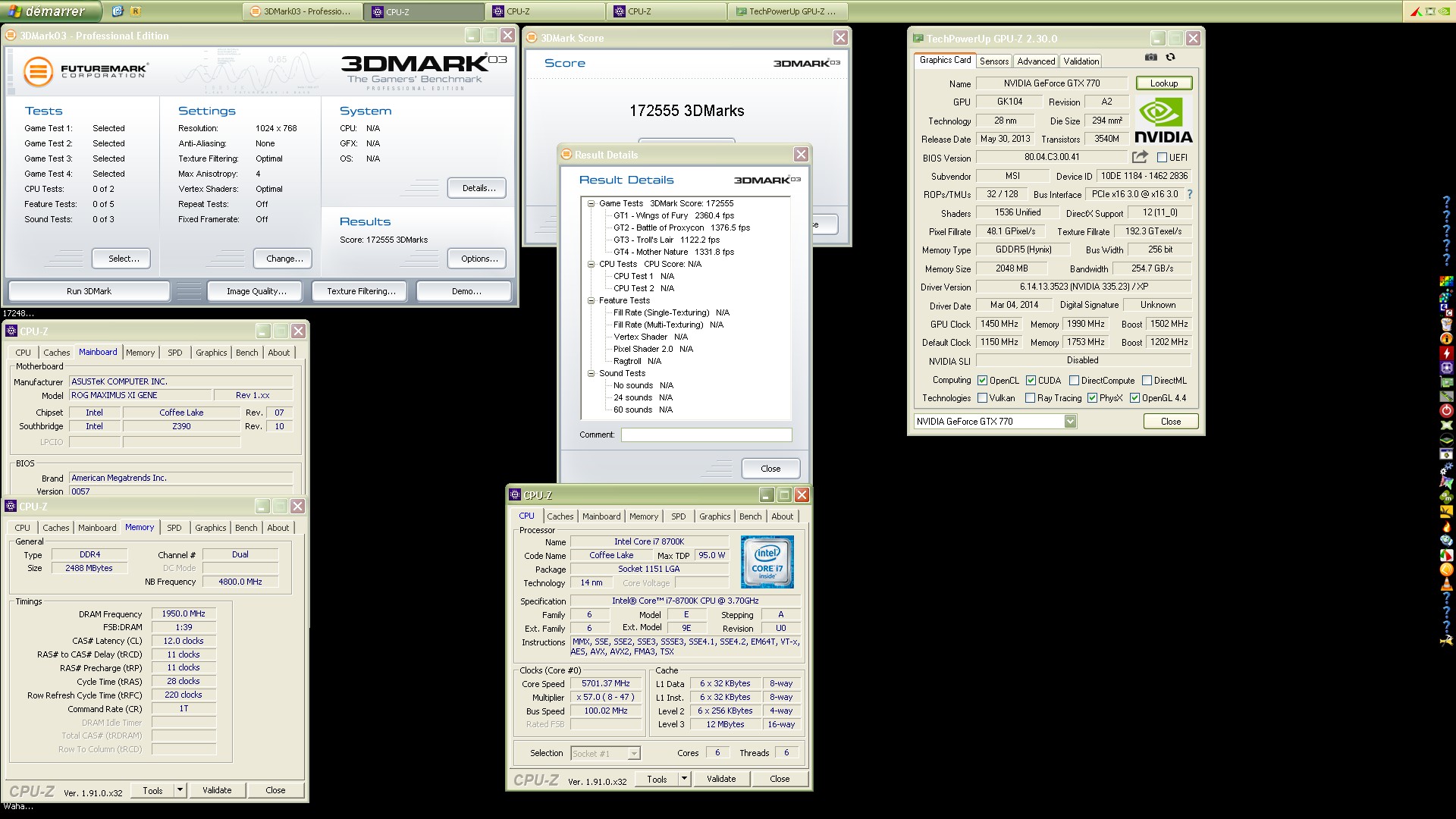Open the GPU selection dropdown in GPU-Z
The height and width of the screenshot is (819, 1456).
click(x=1070, y=422)
